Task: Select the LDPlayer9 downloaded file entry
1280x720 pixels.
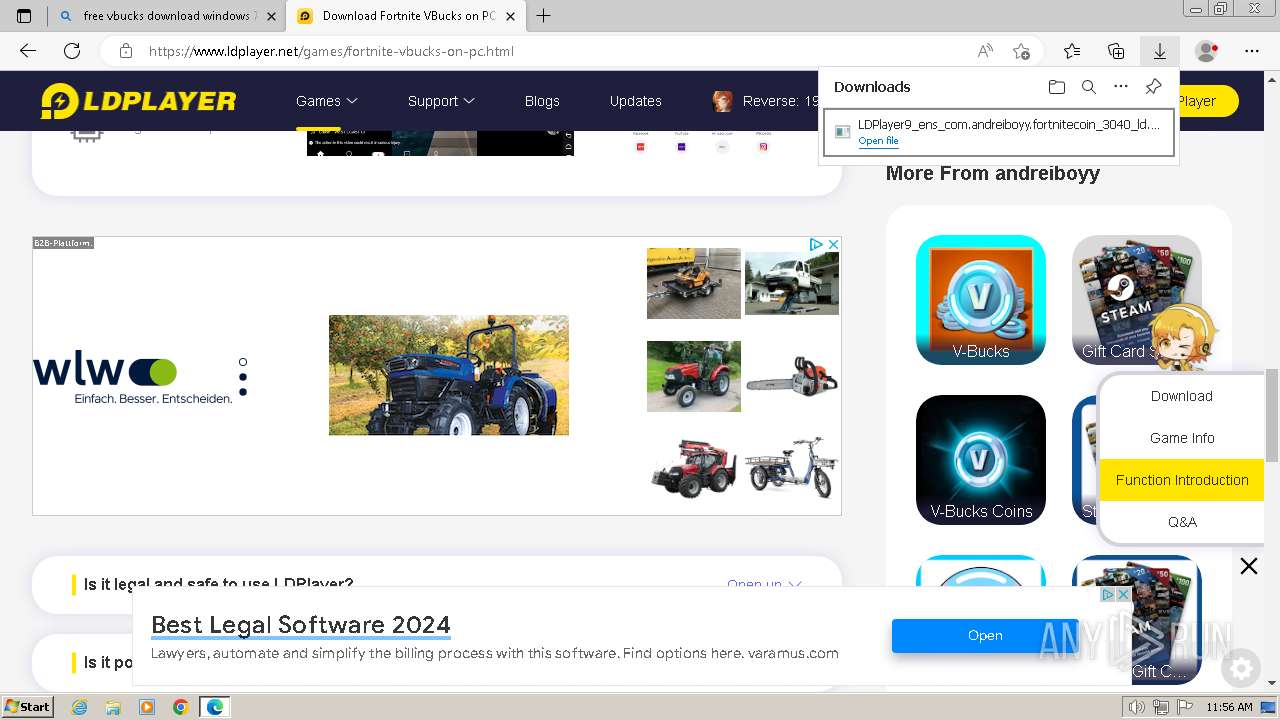Action: click(999, 133)
